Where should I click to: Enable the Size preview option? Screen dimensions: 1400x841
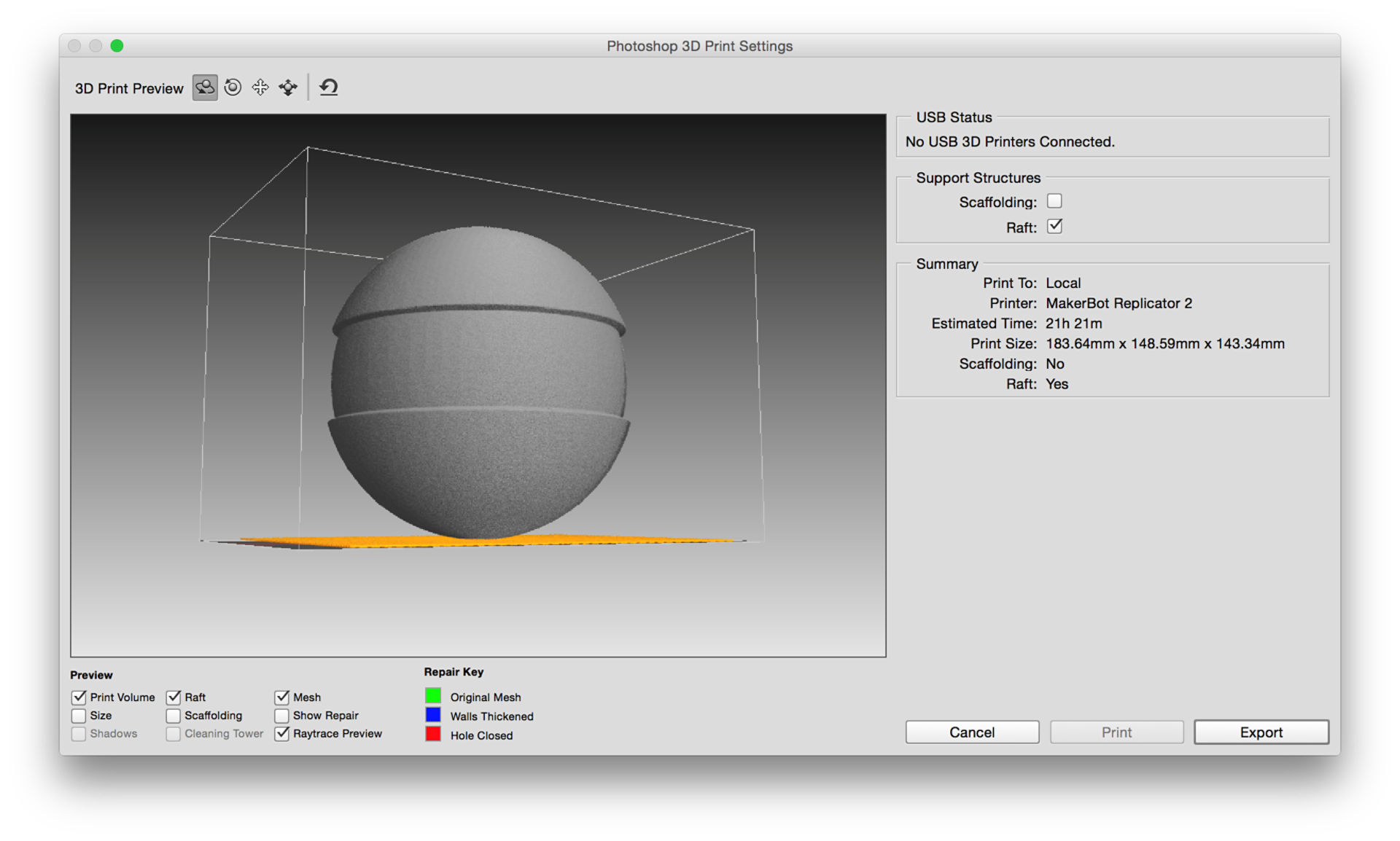pyautogui.click(x=79, y=716)
